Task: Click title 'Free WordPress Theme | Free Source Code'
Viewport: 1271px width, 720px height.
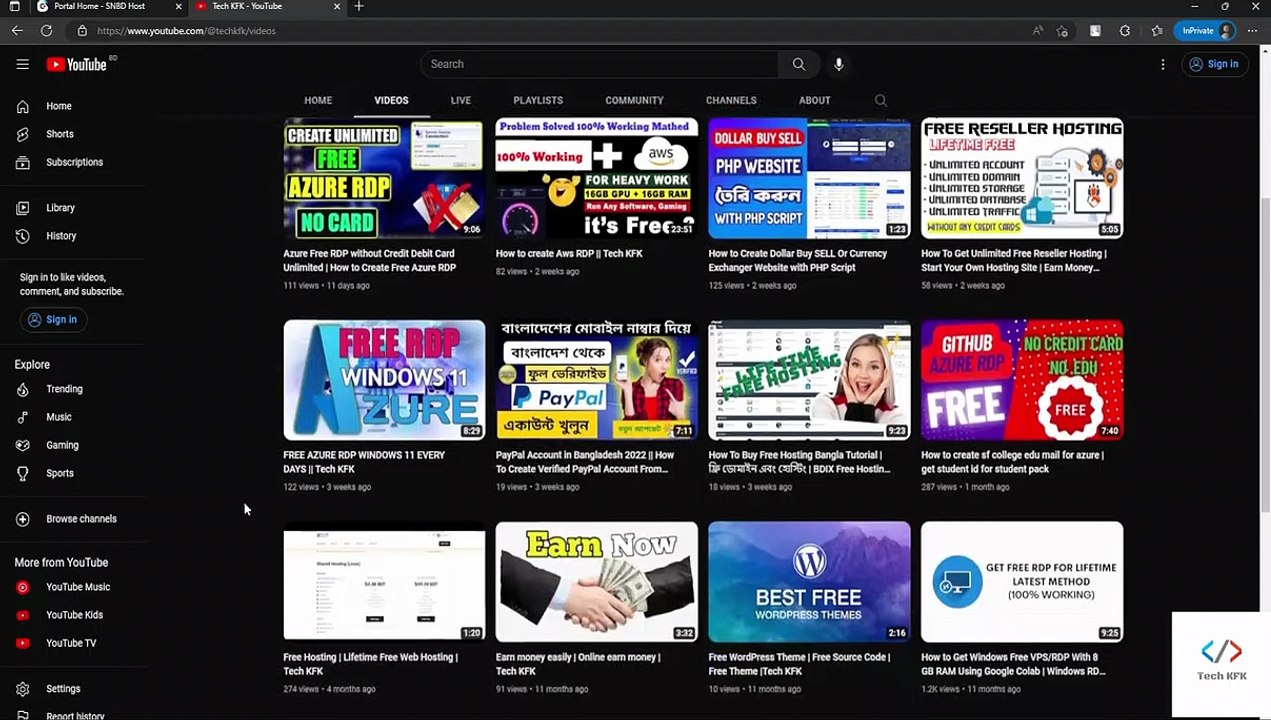Action: 799,664
